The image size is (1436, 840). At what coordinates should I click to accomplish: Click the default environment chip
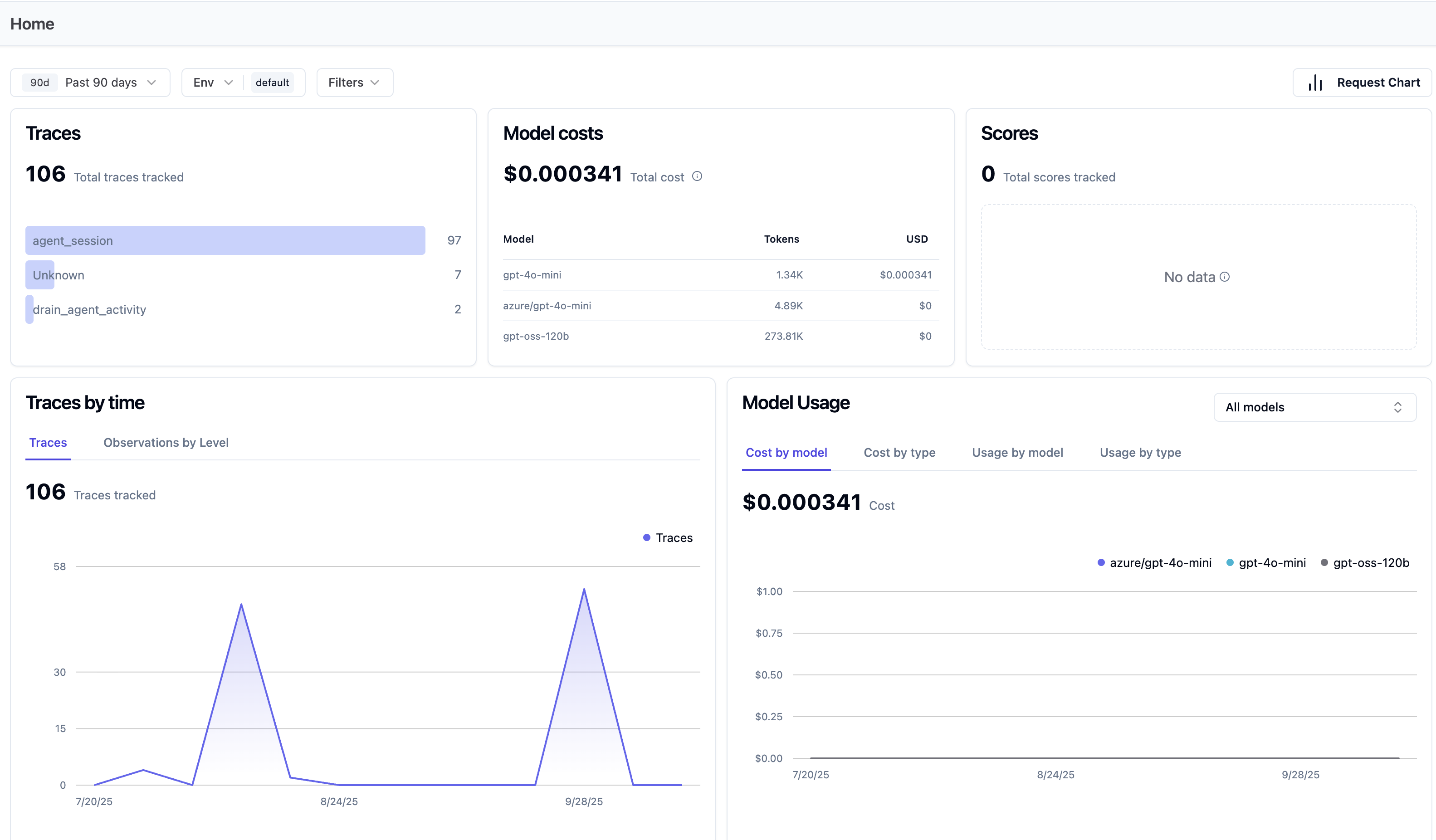pyautogui.click(x=273, y=83)
